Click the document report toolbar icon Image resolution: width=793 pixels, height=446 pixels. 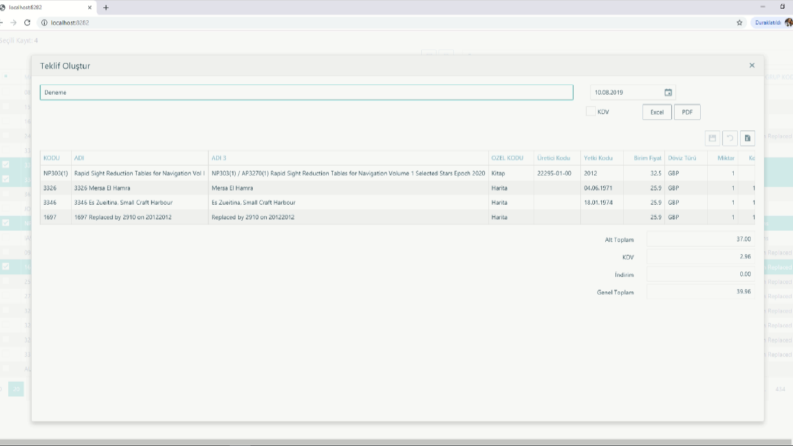tap(747, 138)
